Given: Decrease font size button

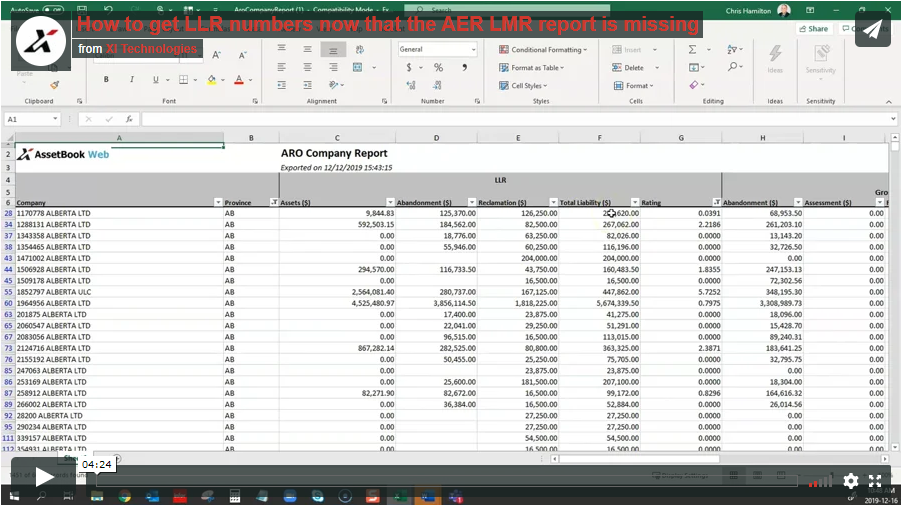Looking at the screenshot, I should [x=242, y=55].
